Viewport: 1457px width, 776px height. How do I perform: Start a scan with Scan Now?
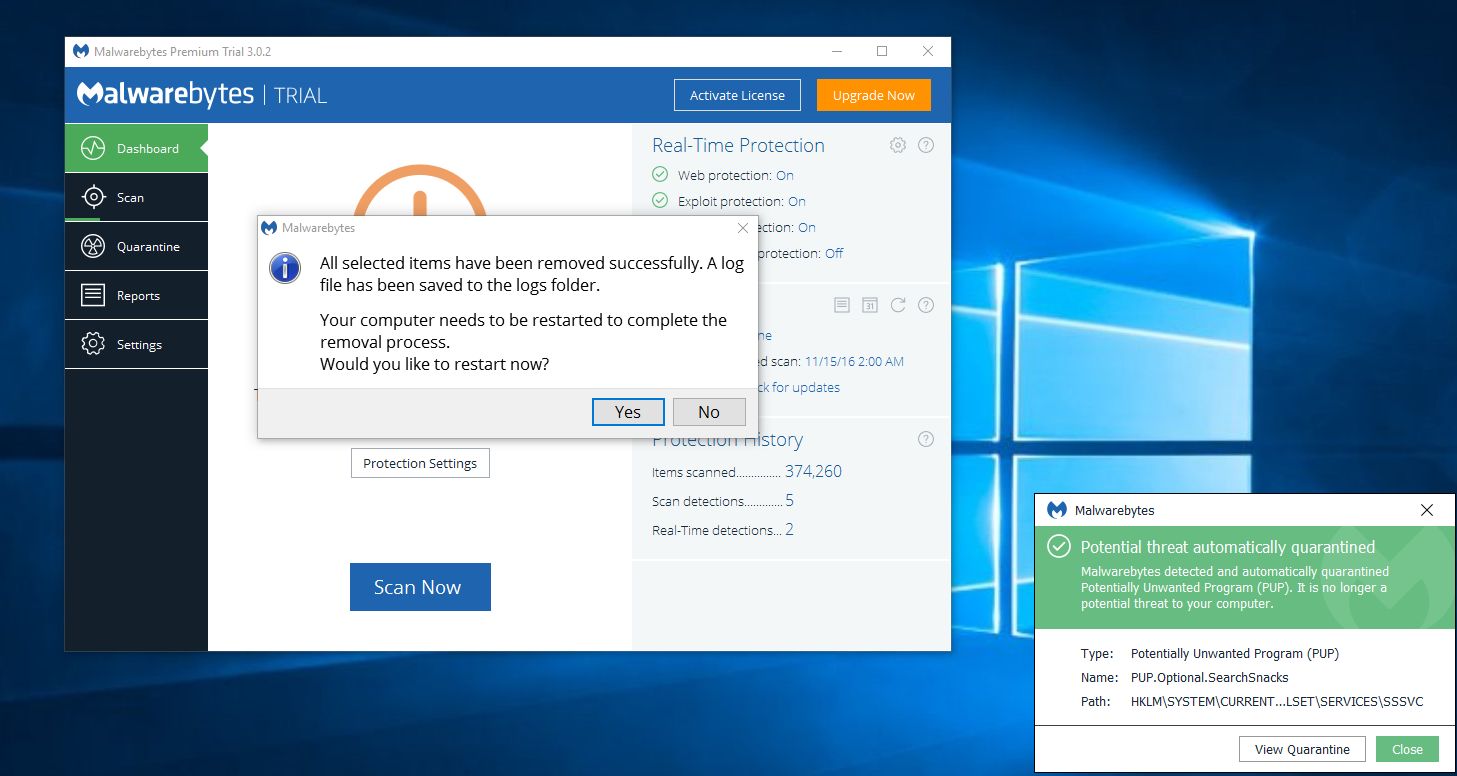click(420, 587)
